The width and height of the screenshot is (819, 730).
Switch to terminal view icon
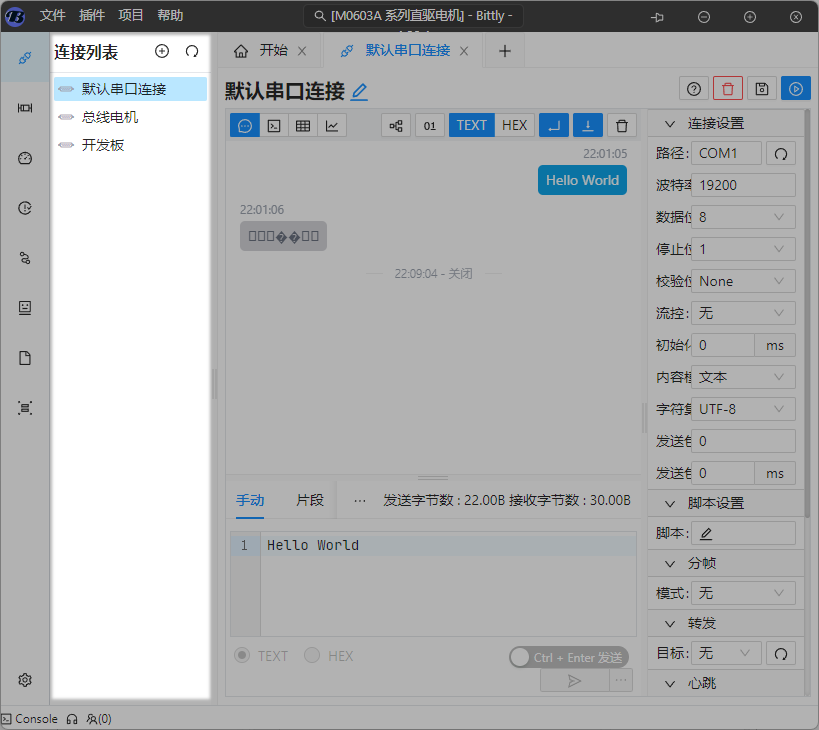point(273,125)
